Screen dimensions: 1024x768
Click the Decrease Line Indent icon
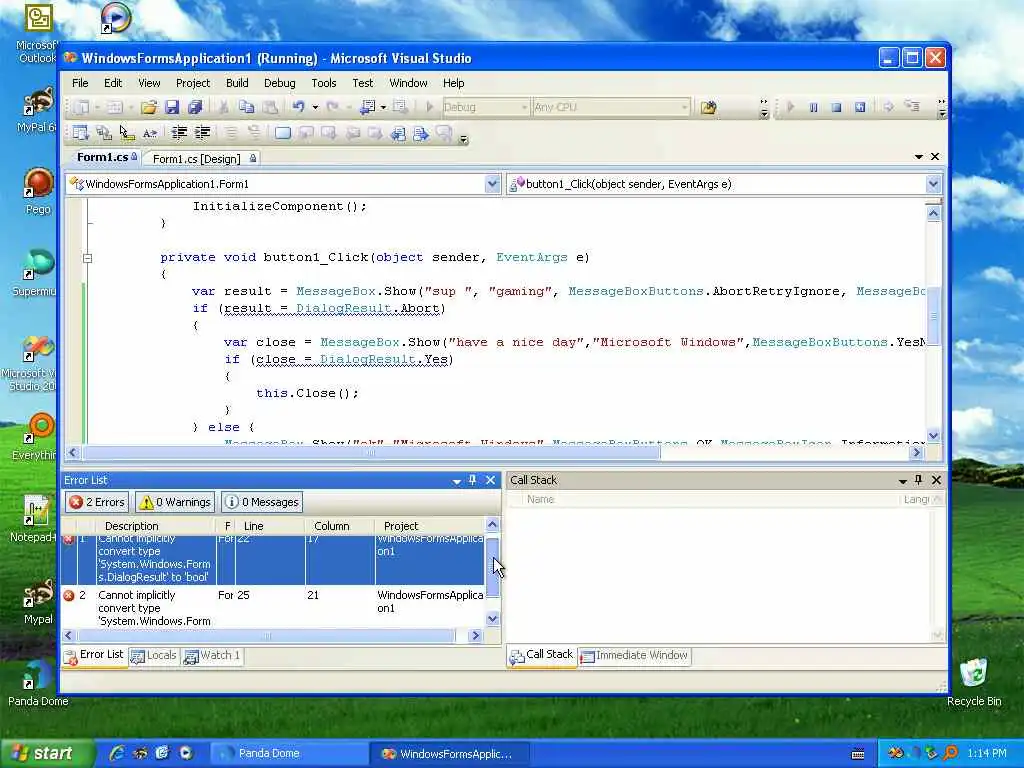[179, 133]
